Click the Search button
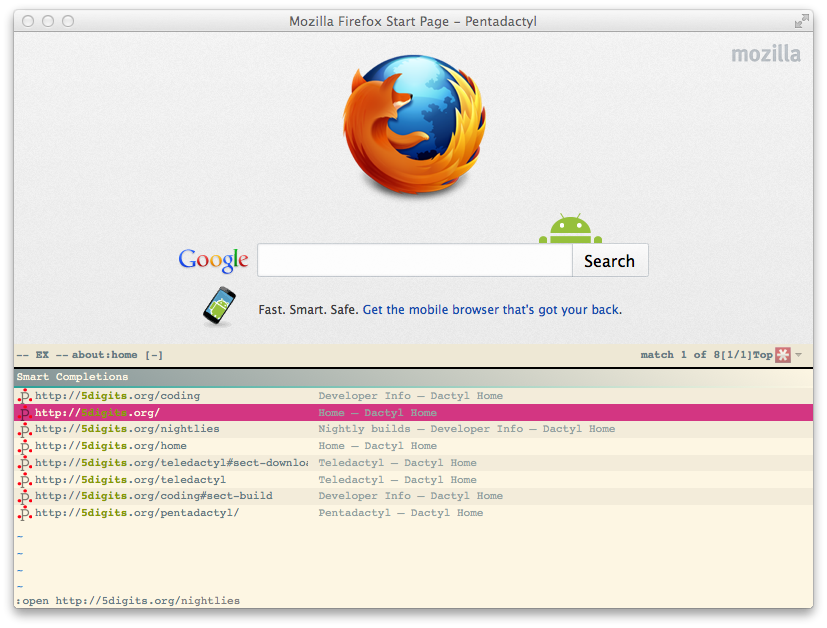The image size is (827, 628). pos(610,260)
